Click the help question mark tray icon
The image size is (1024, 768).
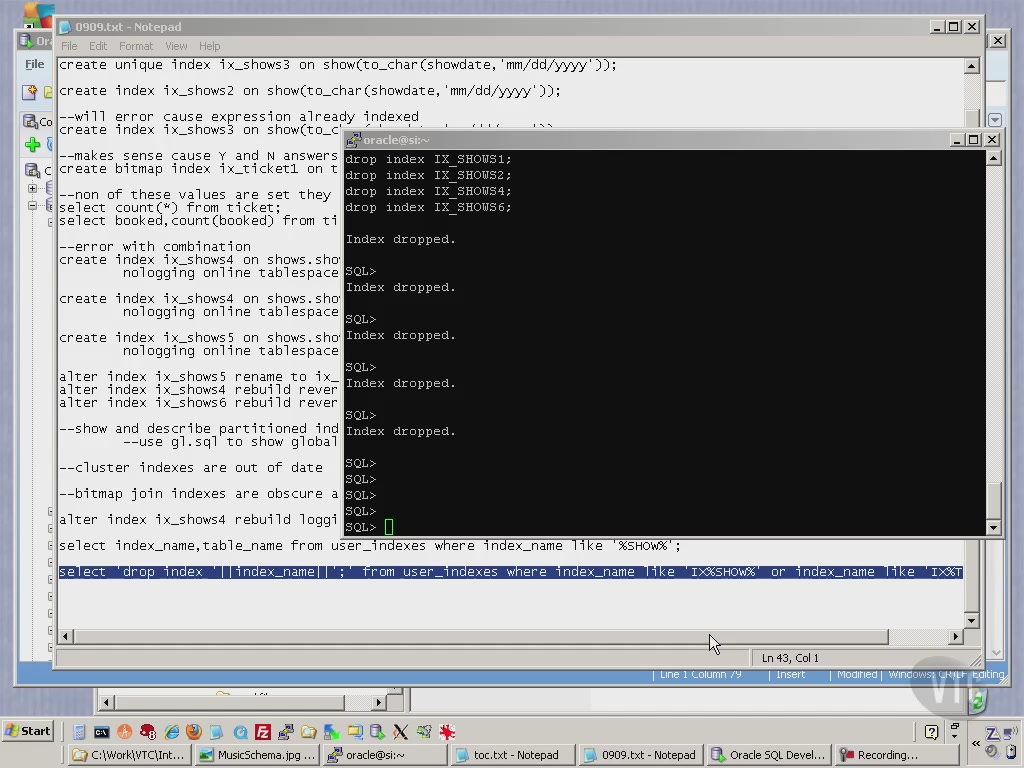click(x=931, y=732)
